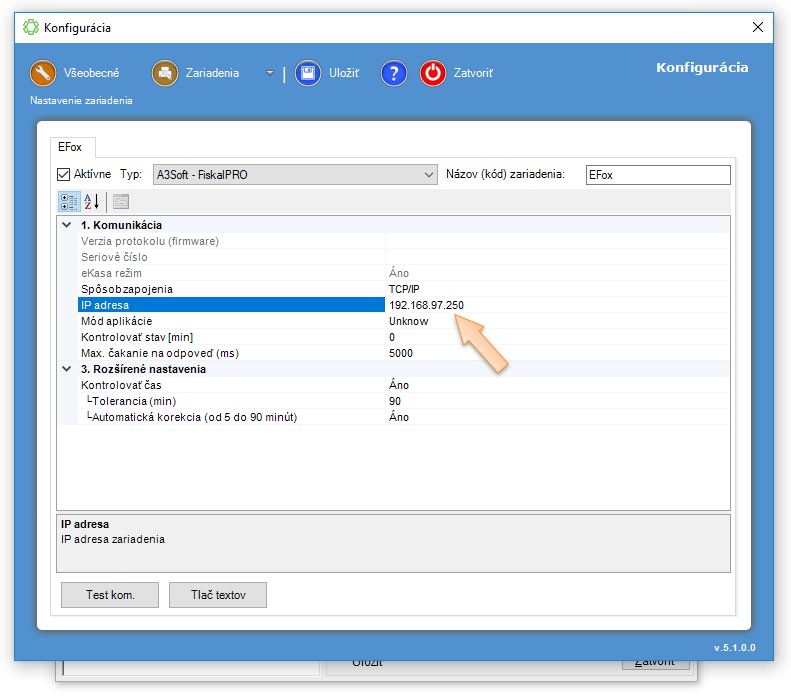This screenshot has width=791, height=697.
Task: Collapse the 1. Komunikácia section
Action: pyautogui.click(x=66, y=225)
